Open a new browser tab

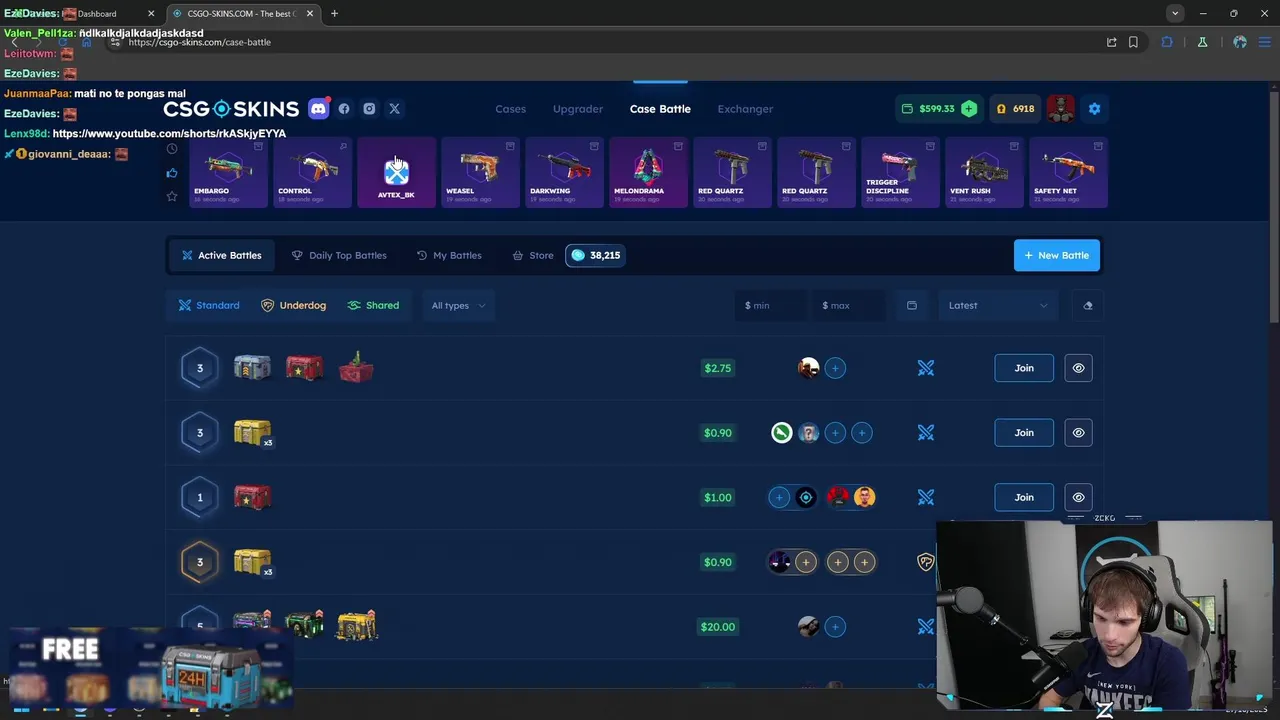334,13
